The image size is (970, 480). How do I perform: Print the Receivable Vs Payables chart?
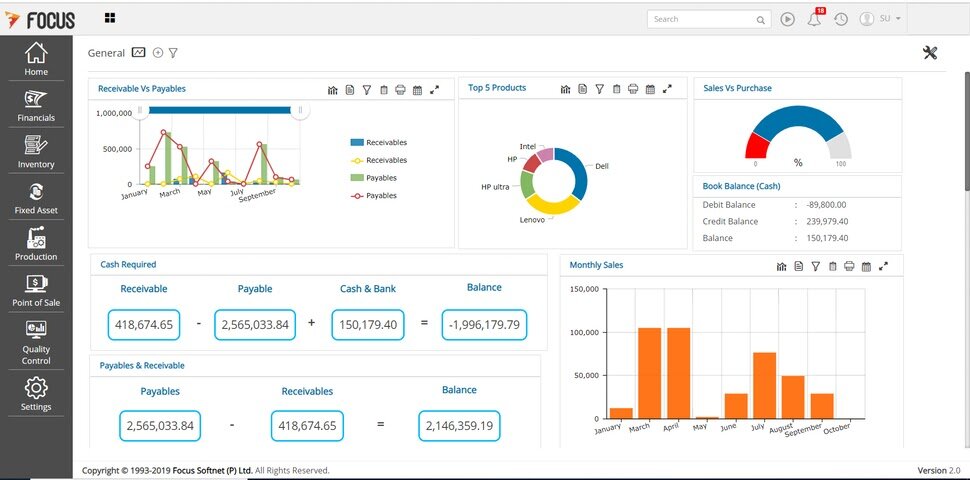pos(400,90)
